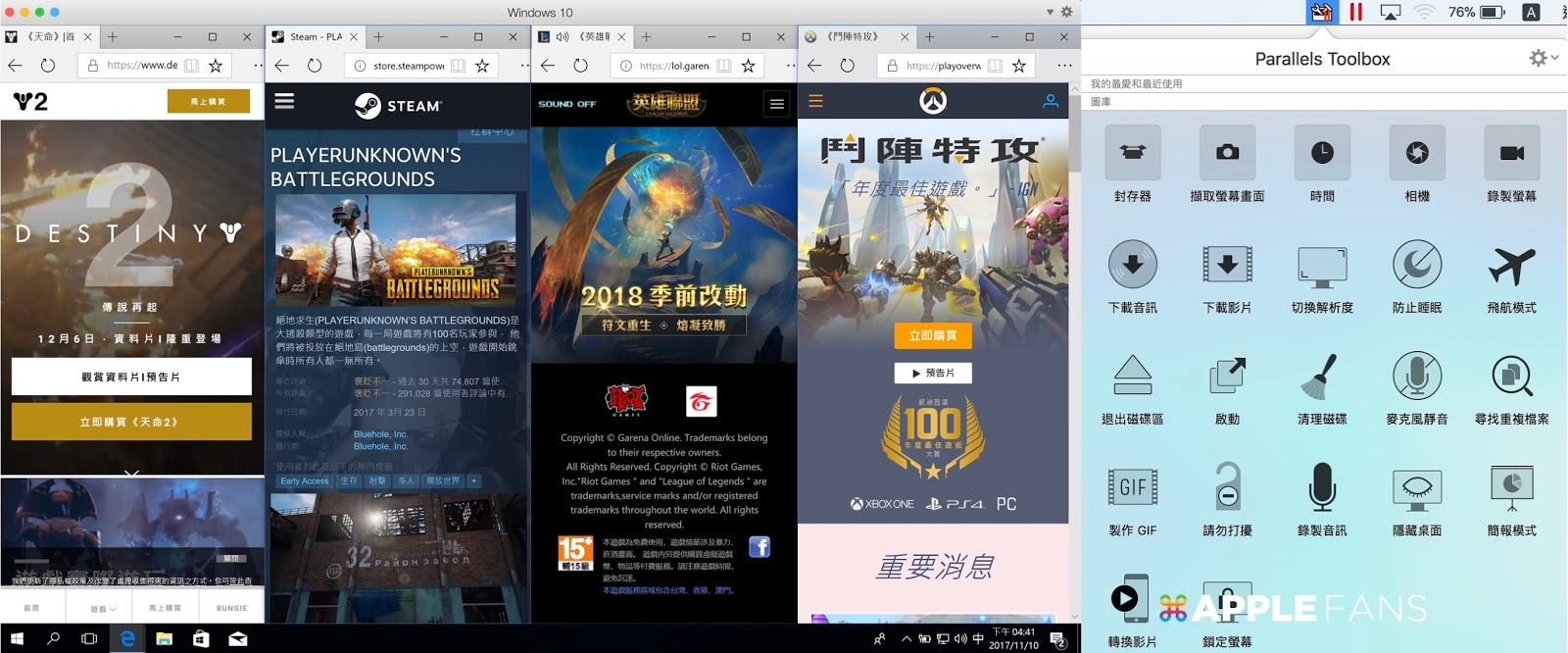Enable the 防止睡眠 do not sleep tool
Viewport: 1568px width, 653px height.
1417,265
